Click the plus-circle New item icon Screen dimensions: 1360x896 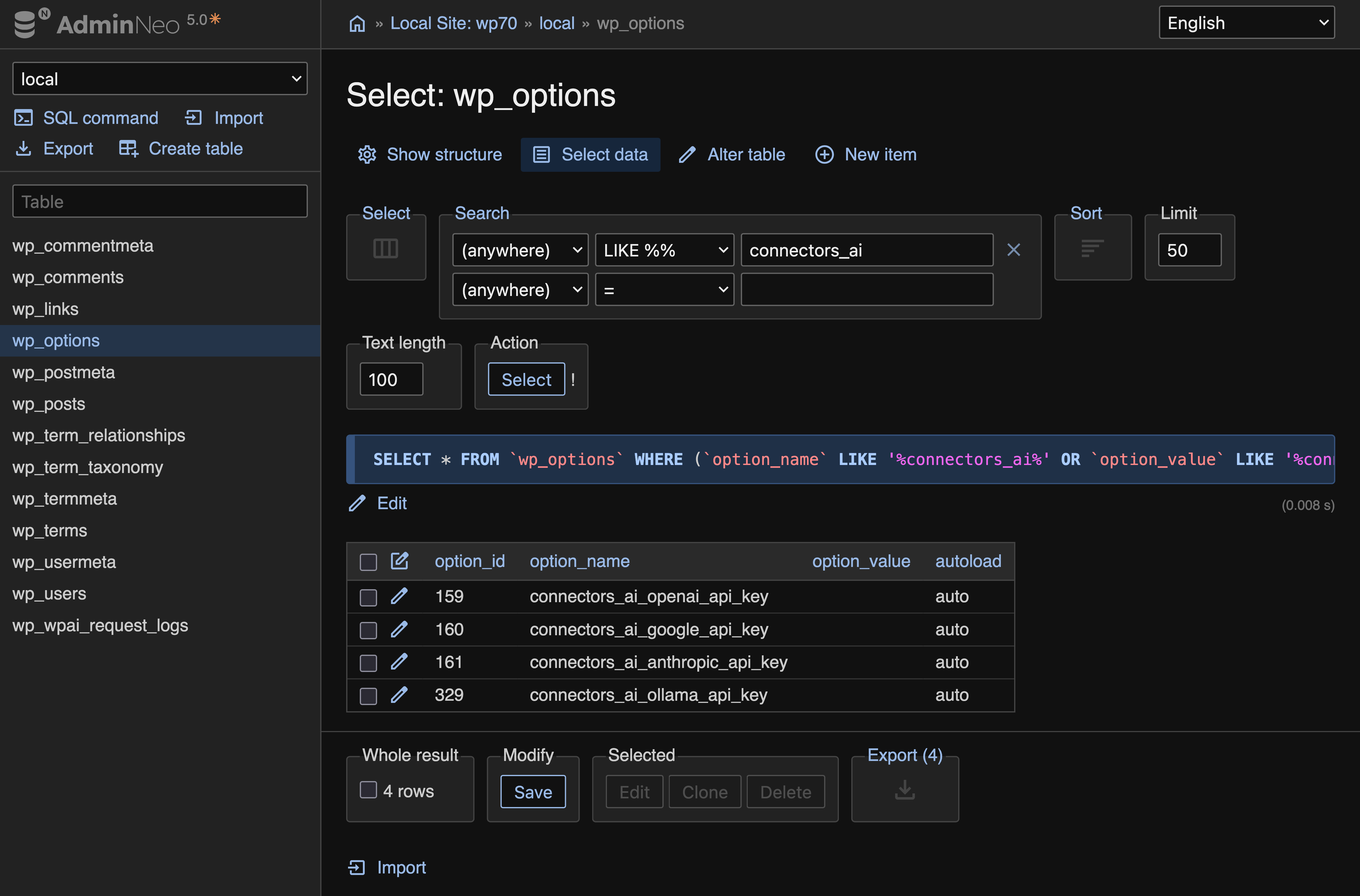[x=824, y=155]
